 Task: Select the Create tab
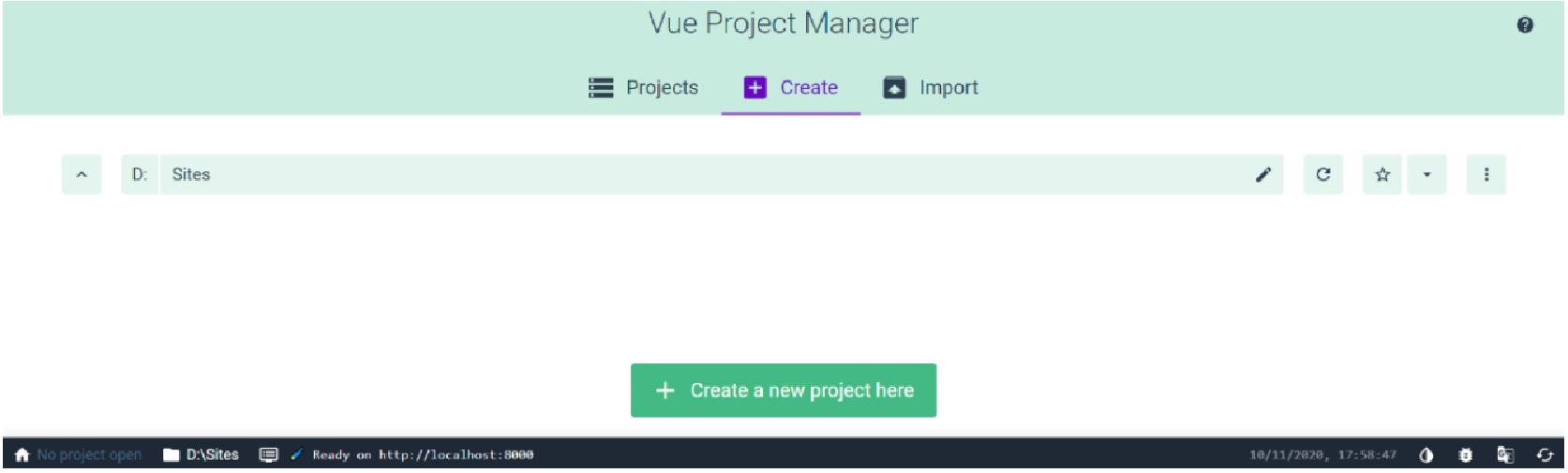[790, 87]
